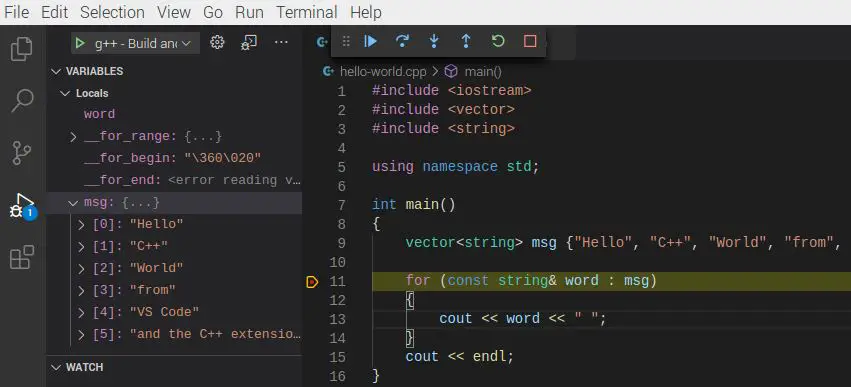Expand the [5] "and the C++ extensio" element

pos(81,334)
